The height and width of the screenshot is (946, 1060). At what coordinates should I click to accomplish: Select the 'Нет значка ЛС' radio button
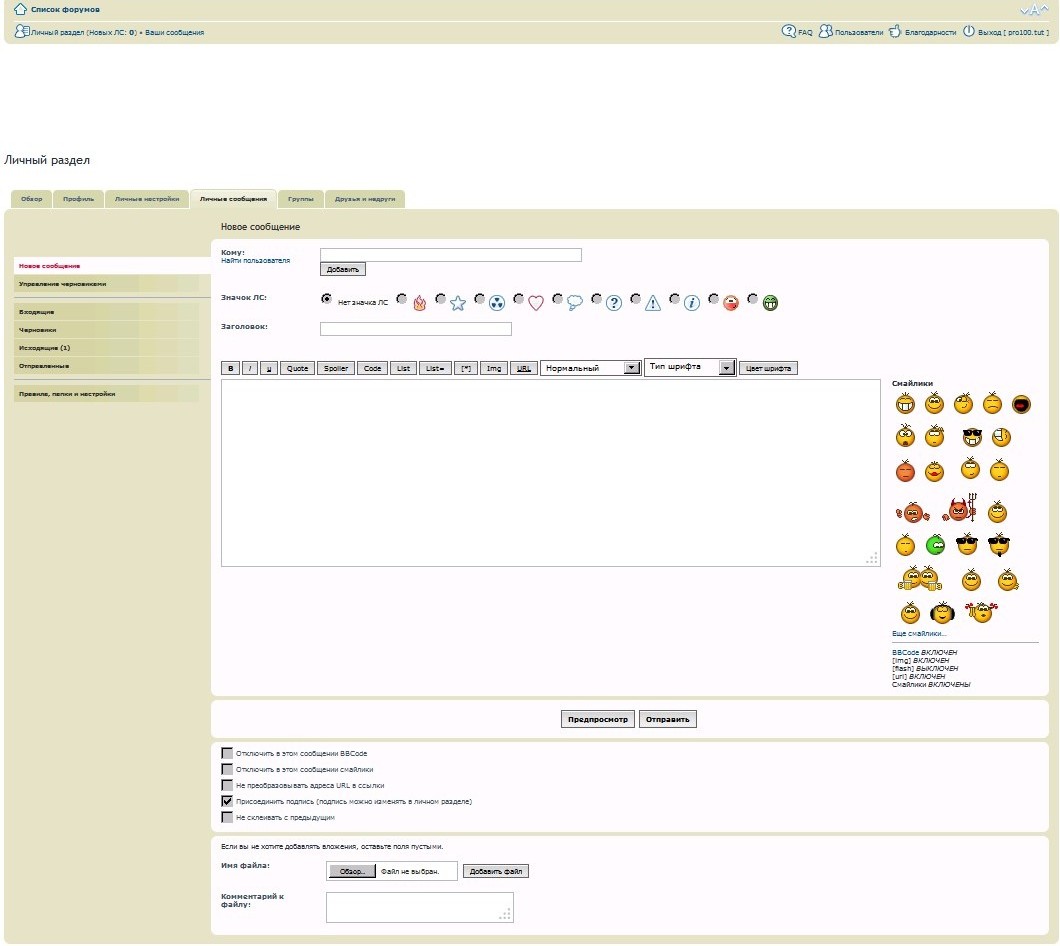coord(326,298)
